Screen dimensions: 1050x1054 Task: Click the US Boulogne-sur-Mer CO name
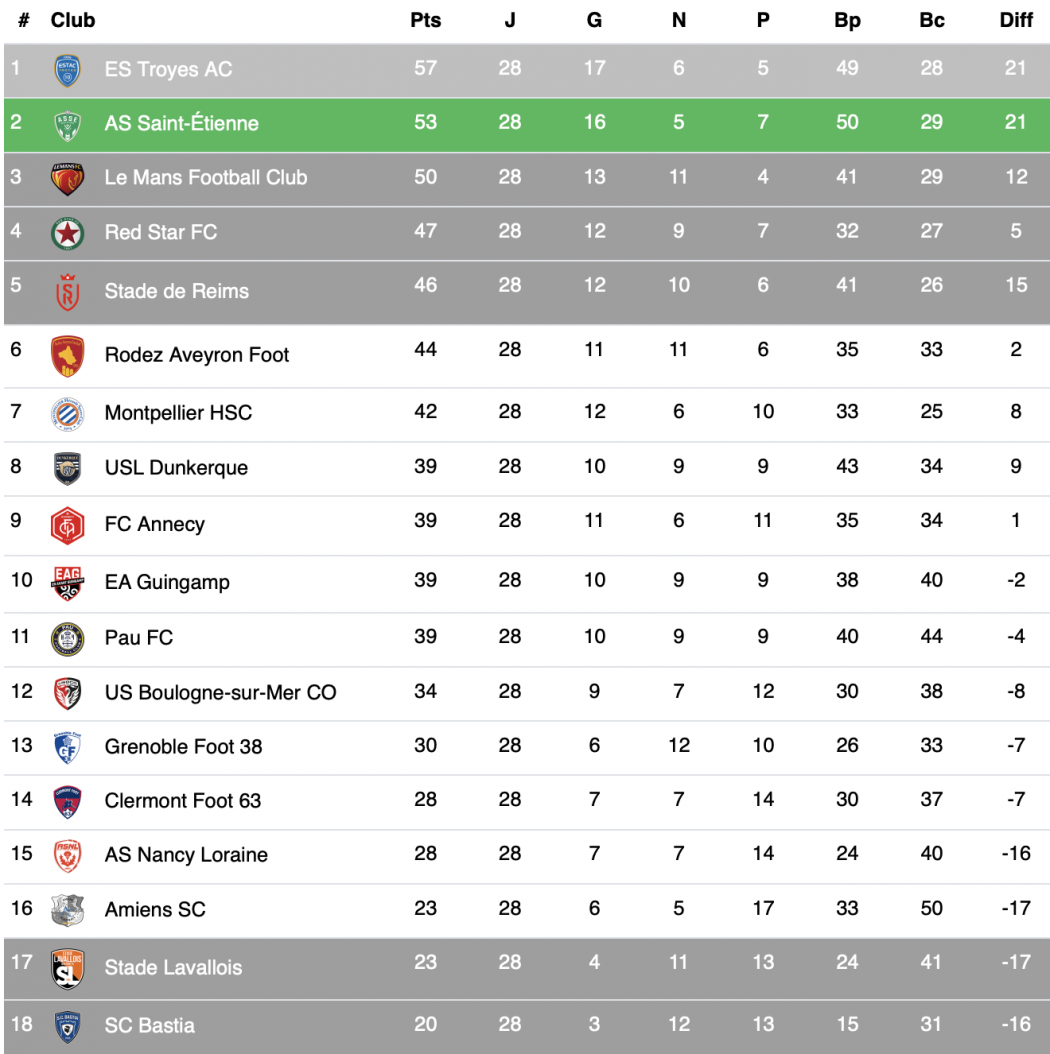[220, 692]
